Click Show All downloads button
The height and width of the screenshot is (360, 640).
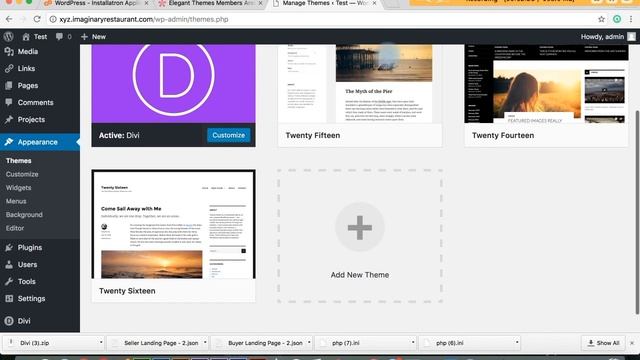[603, 343]
